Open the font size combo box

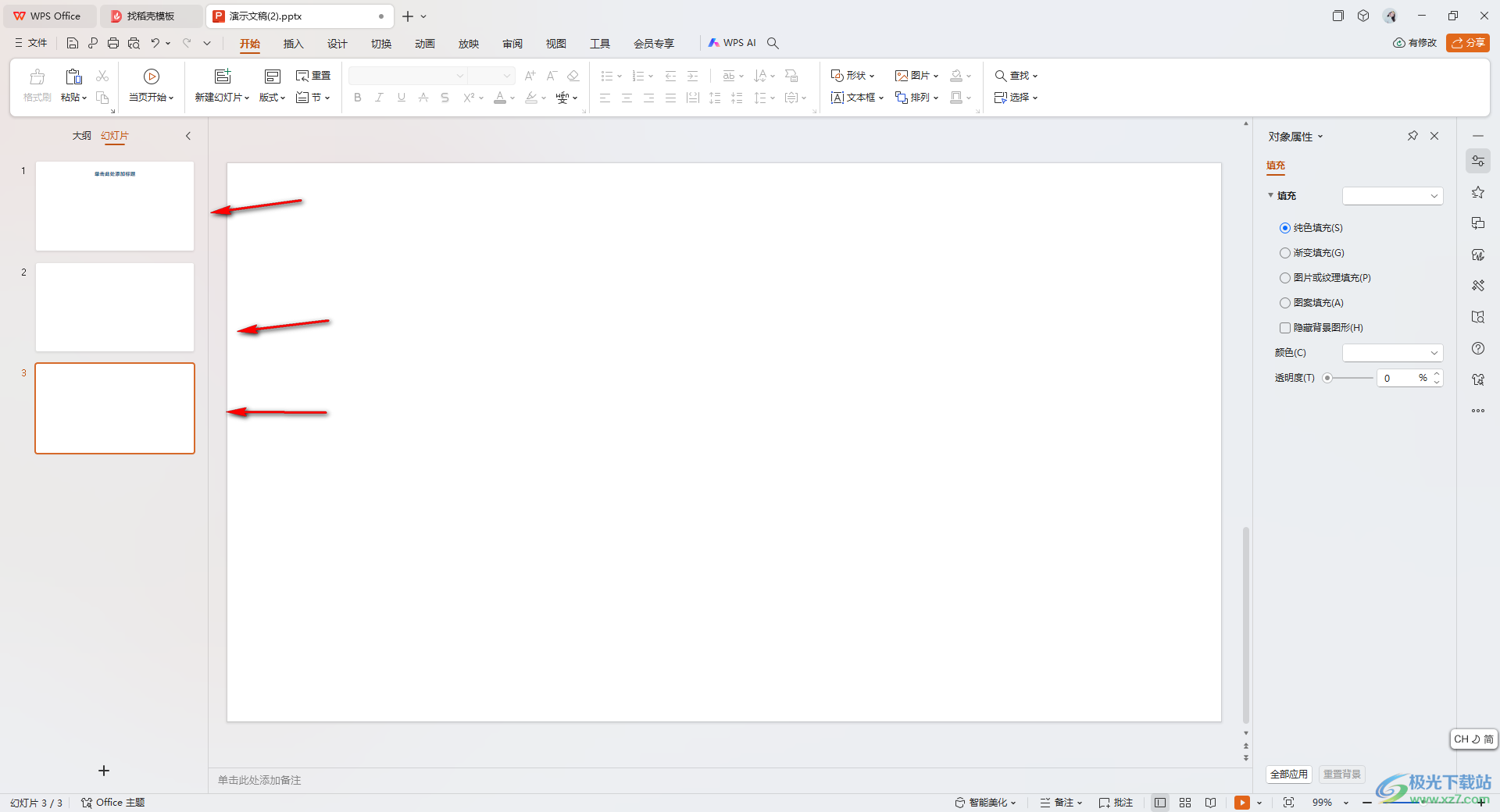click(491, 76)
